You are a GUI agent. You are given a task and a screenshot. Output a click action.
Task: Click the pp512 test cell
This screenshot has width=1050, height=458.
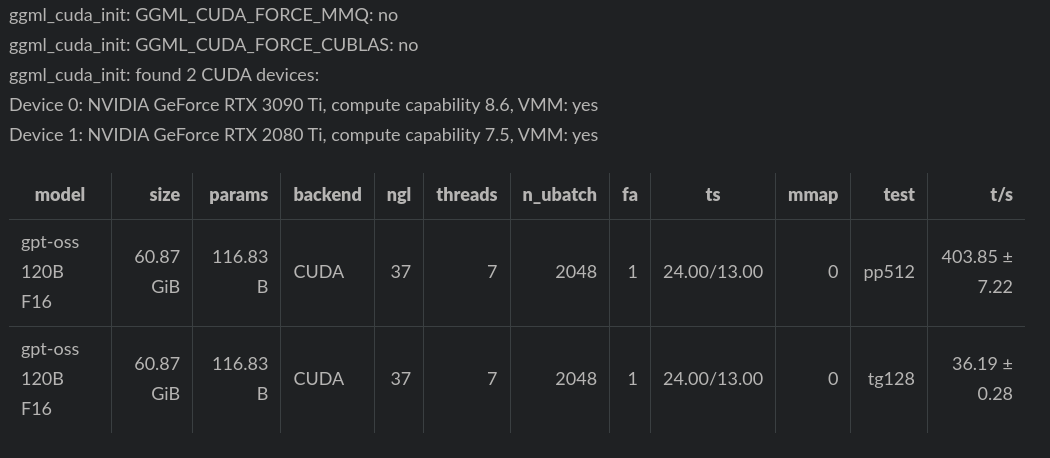tap(889, 272)
